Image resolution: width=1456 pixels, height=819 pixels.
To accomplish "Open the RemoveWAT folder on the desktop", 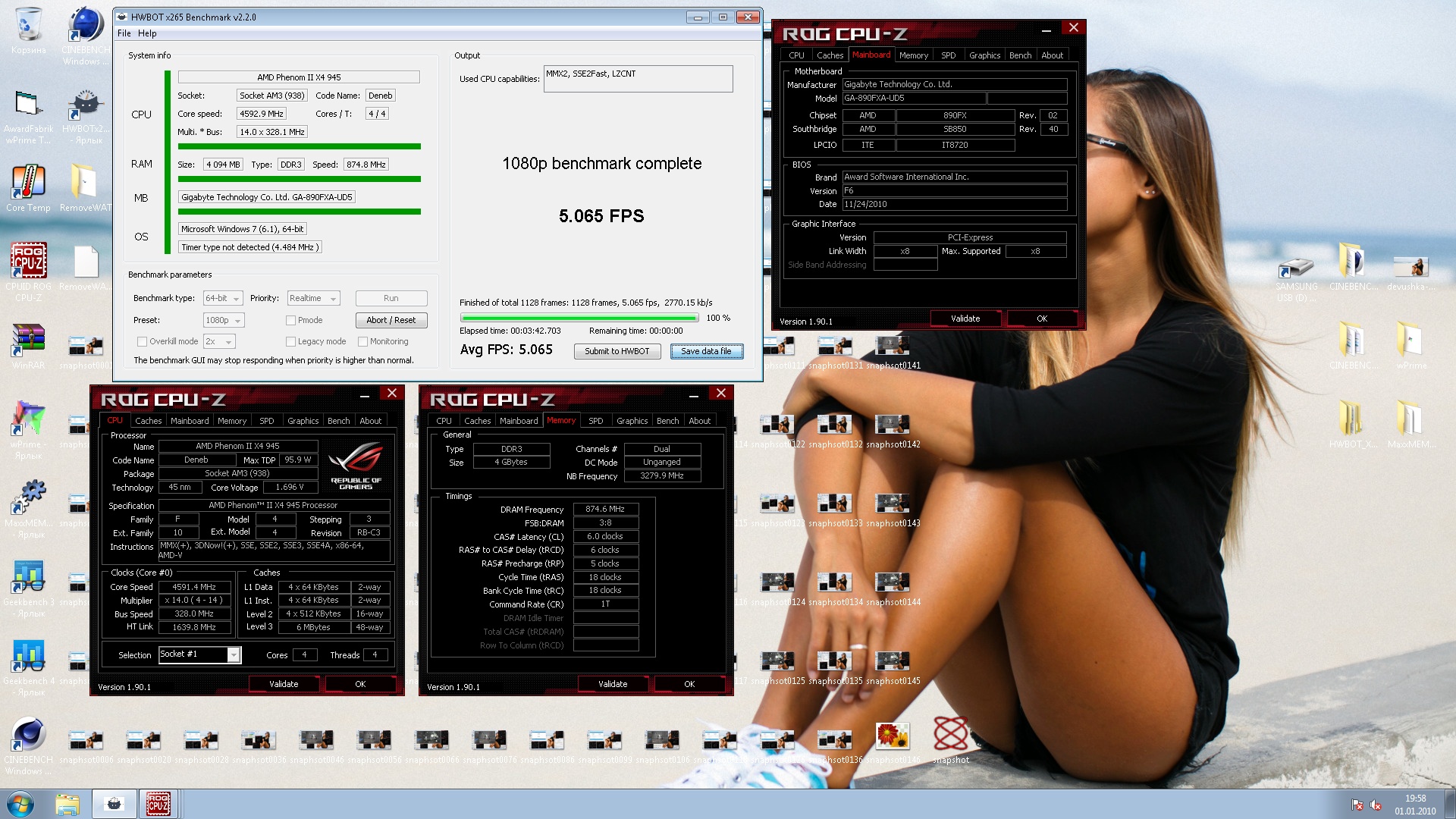I will coord(86,188).
